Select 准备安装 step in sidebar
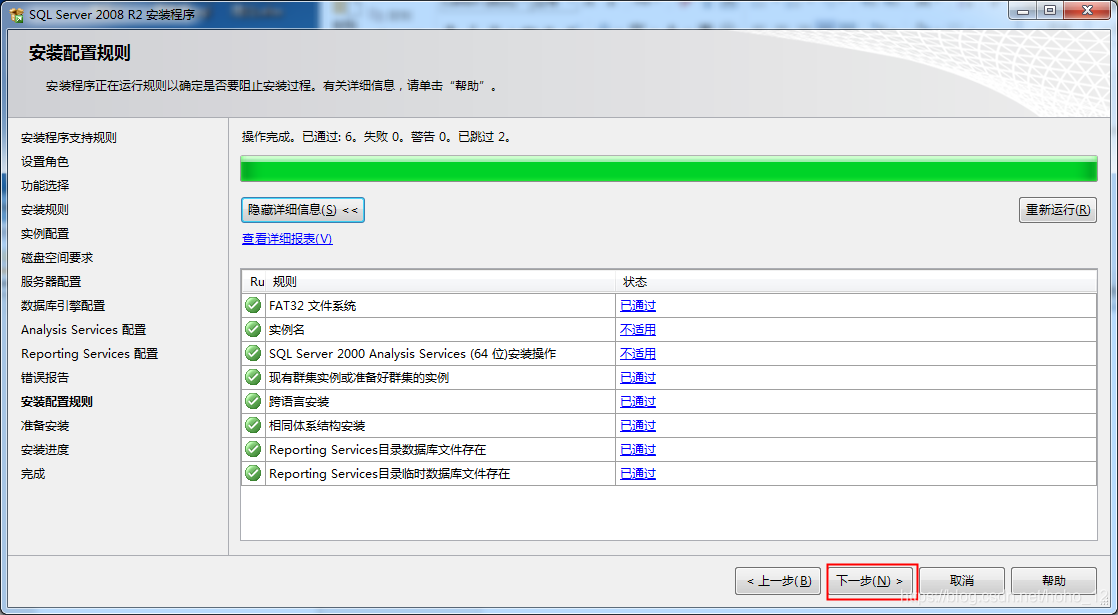 point(45,425)
